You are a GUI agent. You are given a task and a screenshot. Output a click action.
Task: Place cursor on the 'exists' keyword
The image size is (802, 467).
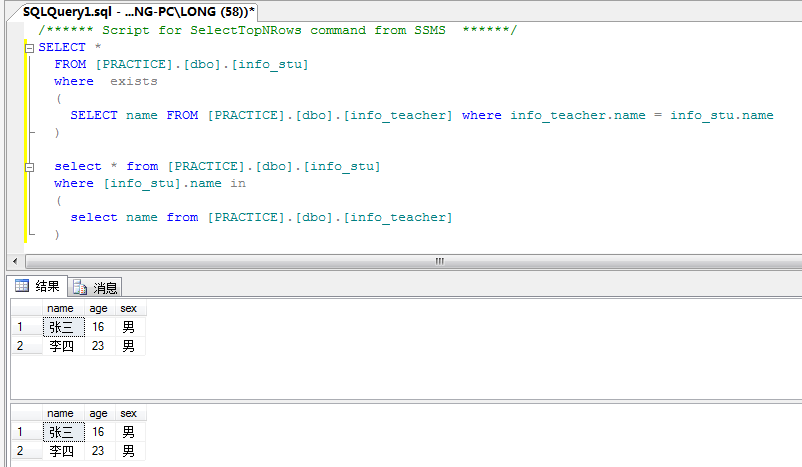coord(134,81)
